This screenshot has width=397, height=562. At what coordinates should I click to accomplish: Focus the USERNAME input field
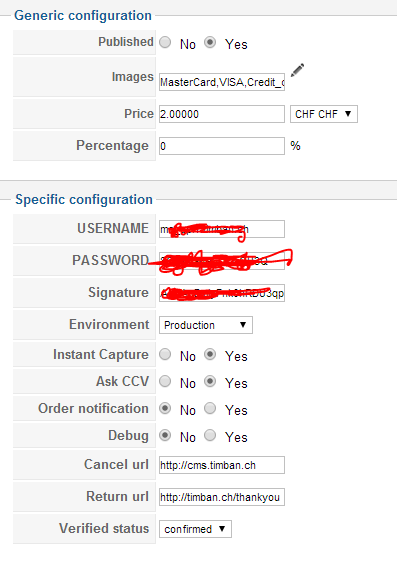click(x=222, y=229)
